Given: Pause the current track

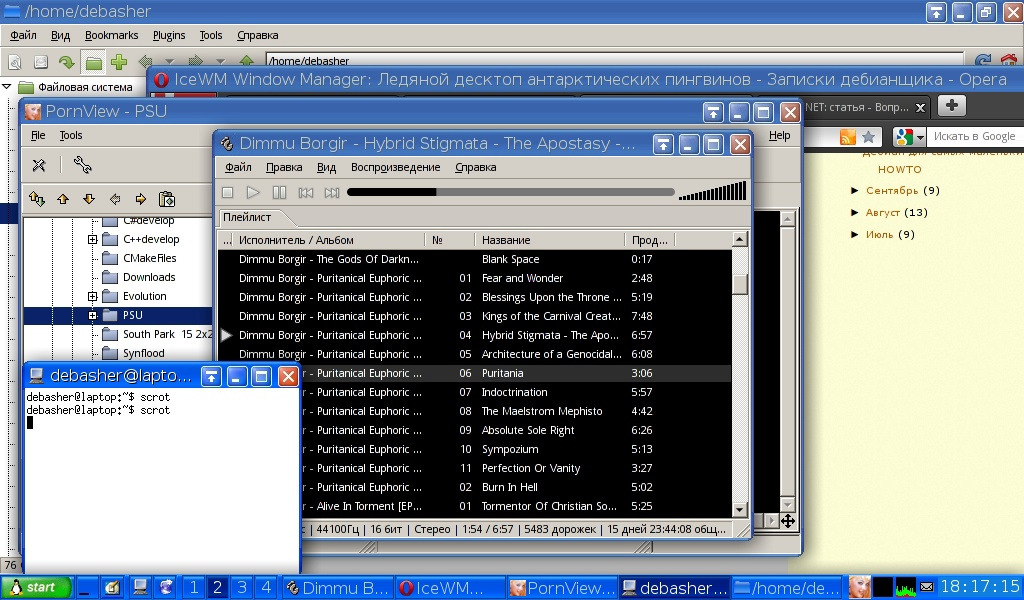Looking at the screenshot, I should [x=279, y=192].
